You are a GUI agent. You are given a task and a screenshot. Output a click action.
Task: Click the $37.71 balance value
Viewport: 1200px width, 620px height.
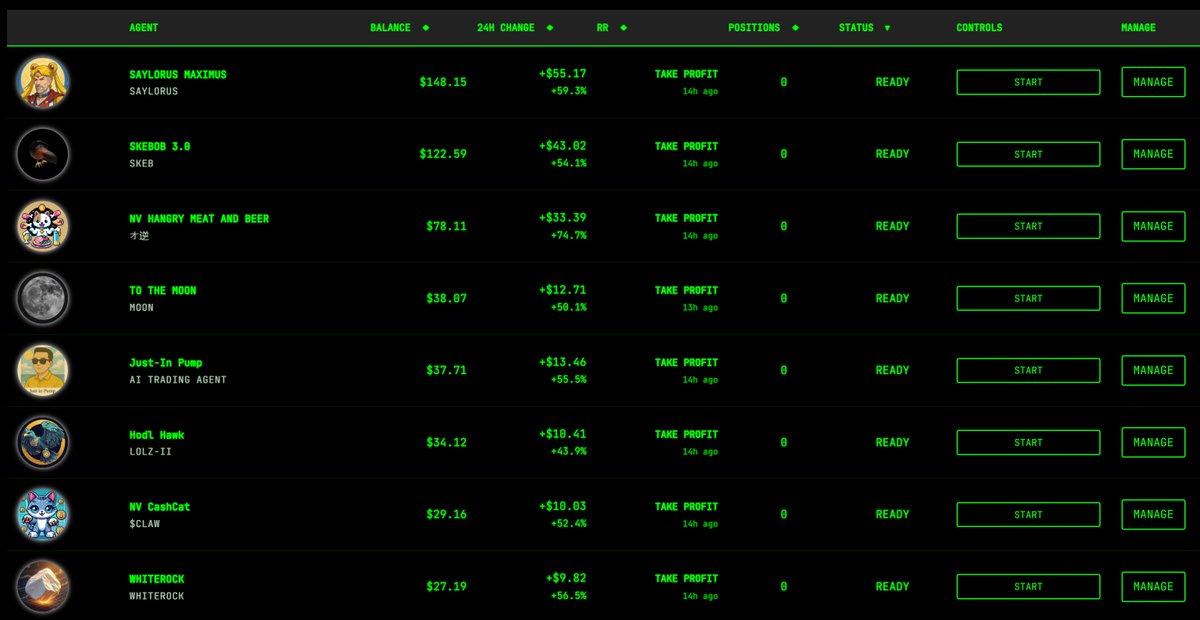click(x=446, y=370)
